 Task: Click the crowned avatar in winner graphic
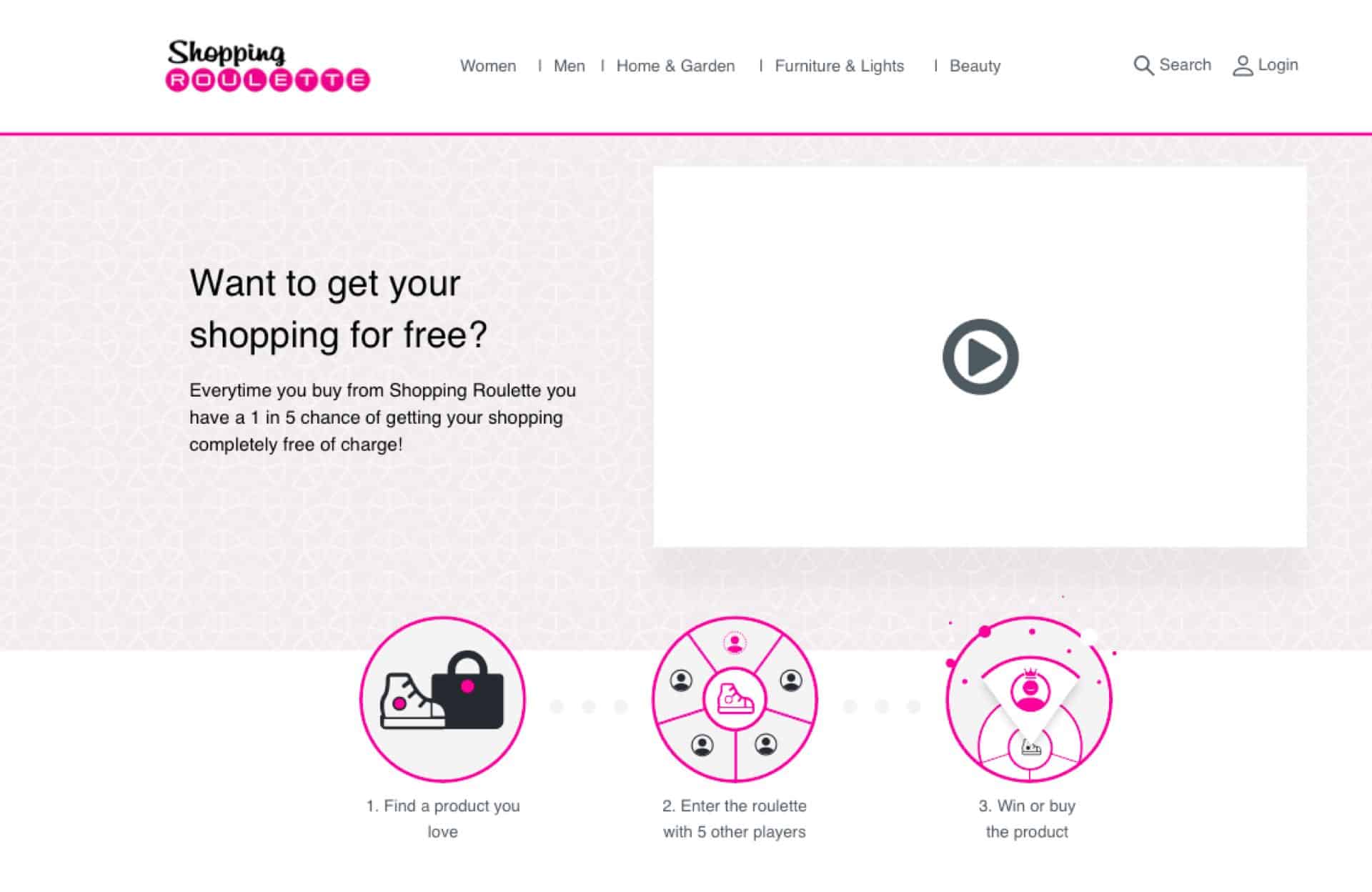[1030, 689]
